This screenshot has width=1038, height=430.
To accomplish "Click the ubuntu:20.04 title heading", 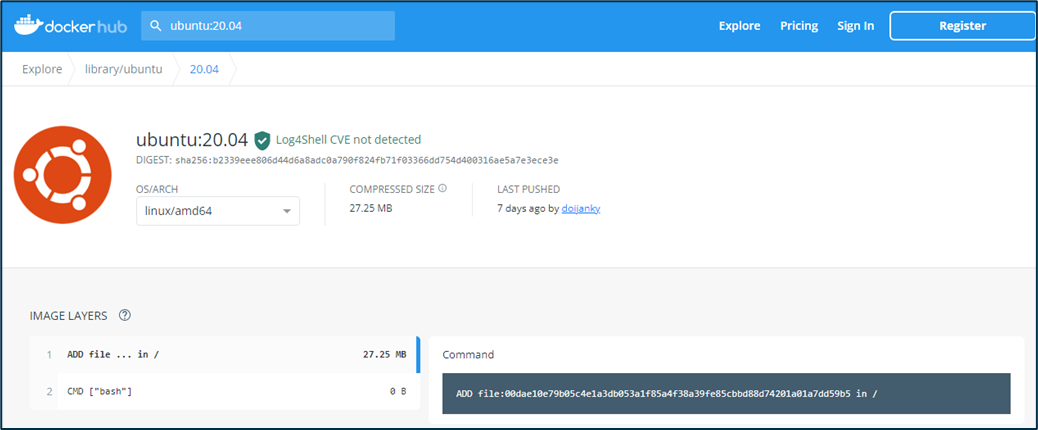I will [x=192, y=140].
